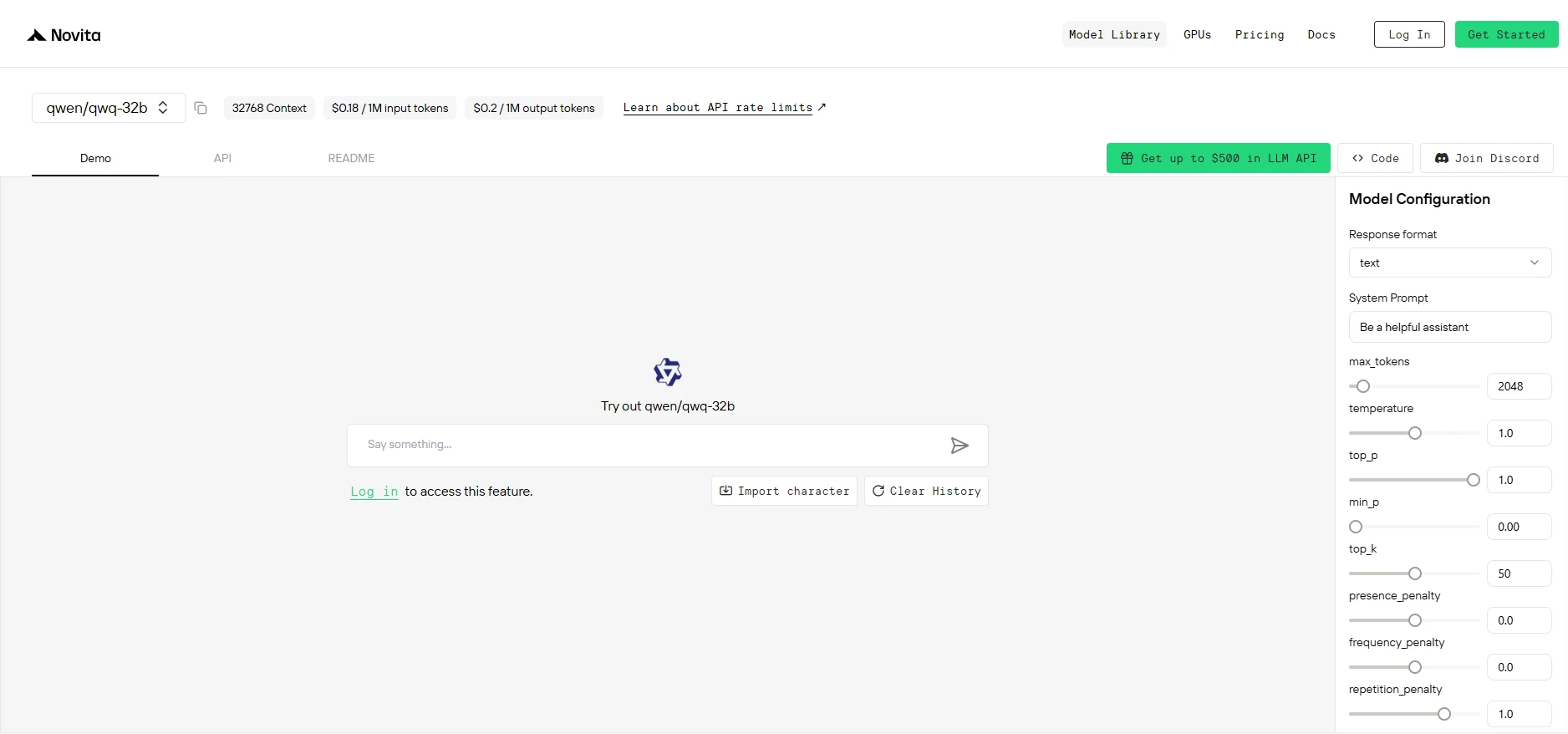1568x734 pixels.
Task: Clear the chat history
Action: 926,491
